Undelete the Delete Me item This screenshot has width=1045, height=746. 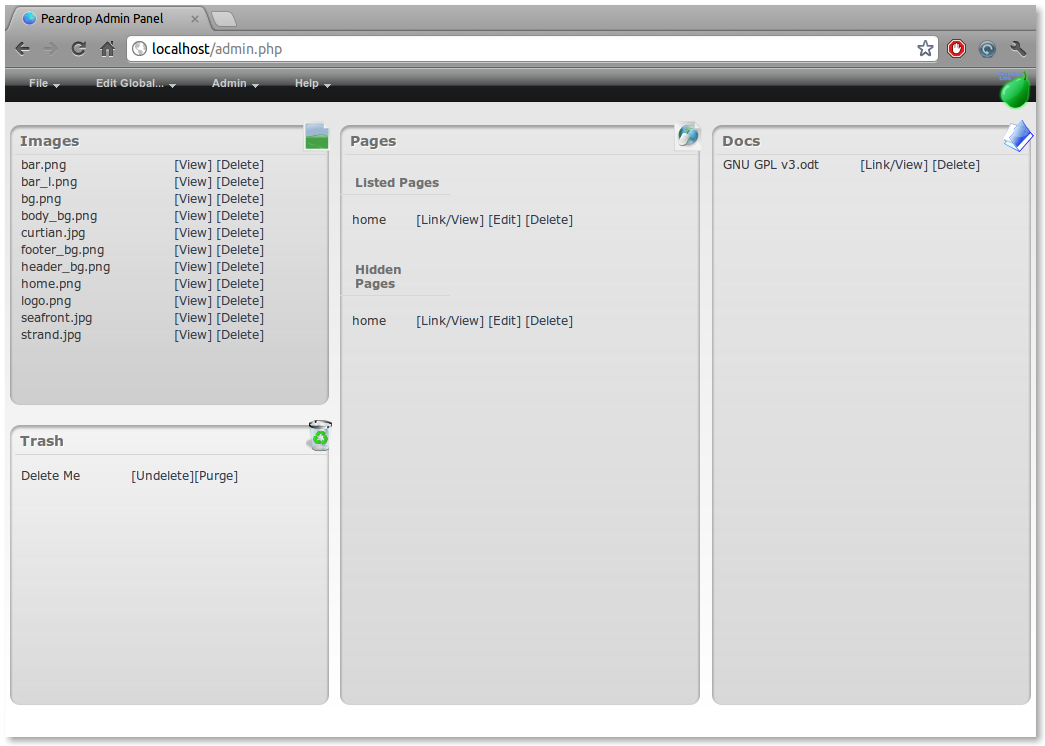(163, 475)
